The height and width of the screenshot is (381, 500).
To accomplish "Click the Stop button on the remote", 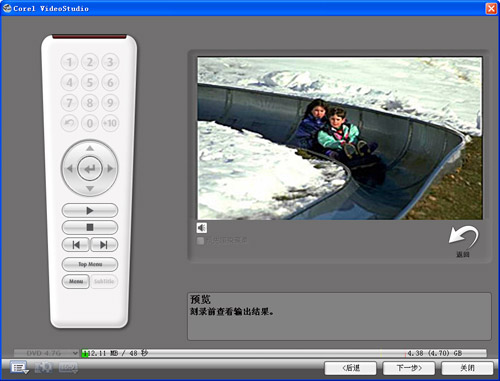I will [90, 227].
